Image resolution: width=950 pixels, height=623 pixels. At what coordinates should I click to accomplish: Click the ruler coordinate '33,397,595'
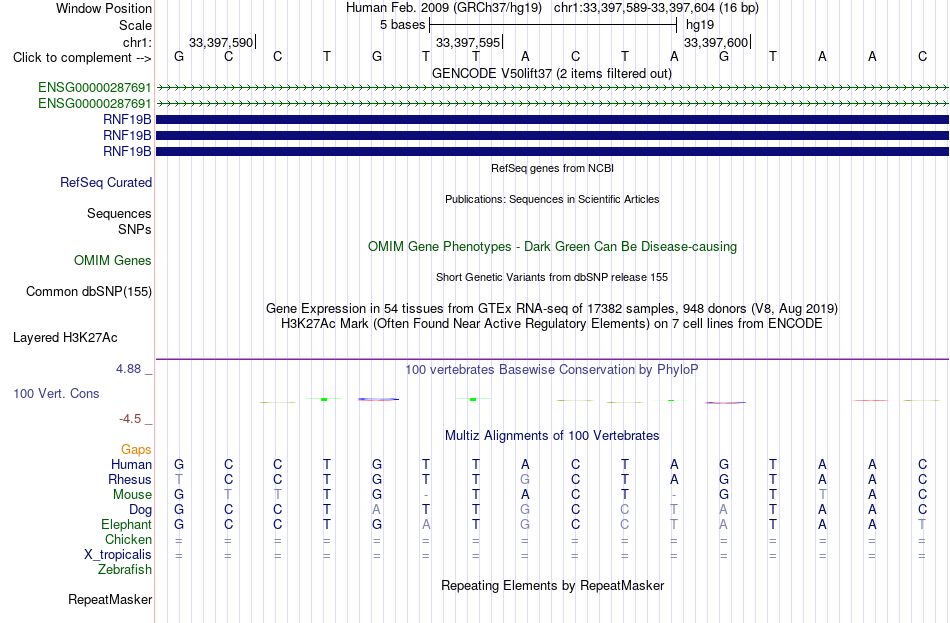468,42
